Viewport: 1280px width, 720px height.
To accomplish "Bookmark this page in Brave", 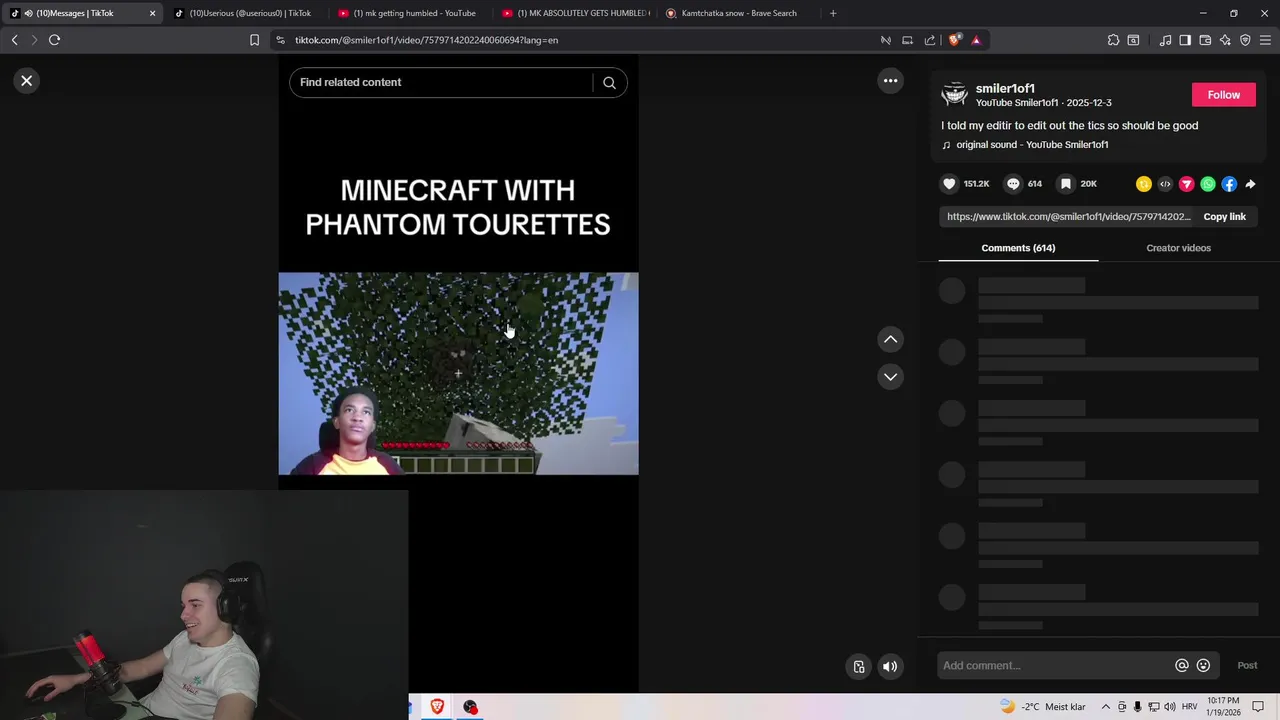I will pyautogui.click(x=254, y=40).
